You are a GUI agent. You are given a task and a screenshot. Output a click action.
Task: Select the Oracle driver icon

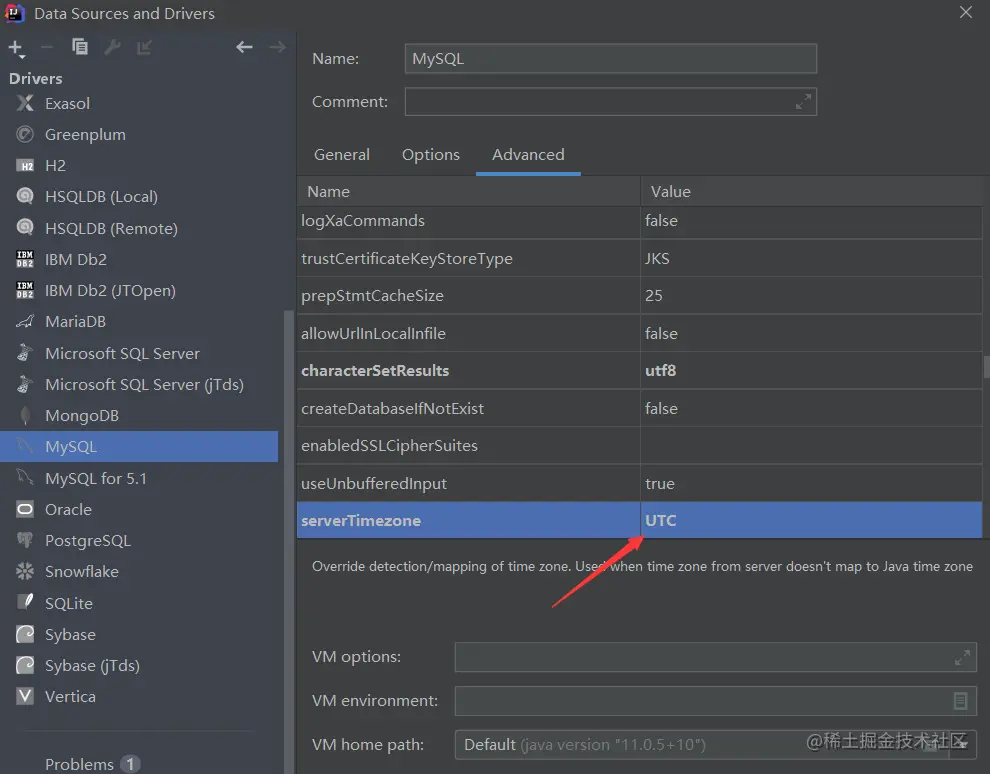(x=25, y=509)
